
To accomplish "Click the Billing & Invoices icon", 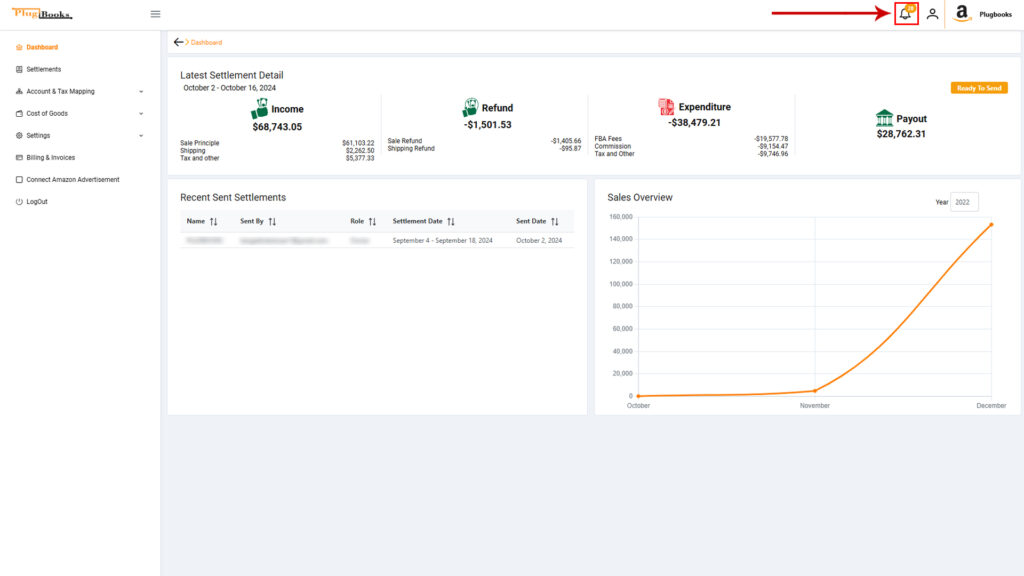I will pos(19,157).
